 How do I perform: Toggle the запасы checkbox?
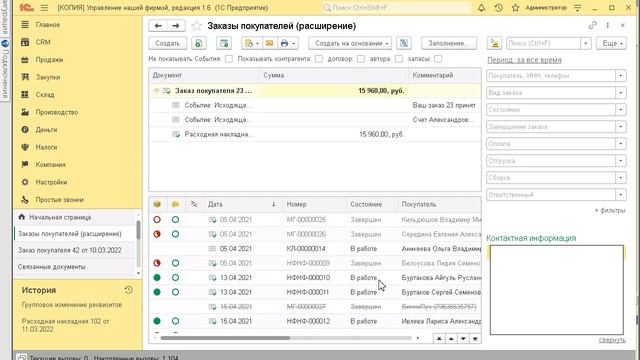[x=438, y=59]
